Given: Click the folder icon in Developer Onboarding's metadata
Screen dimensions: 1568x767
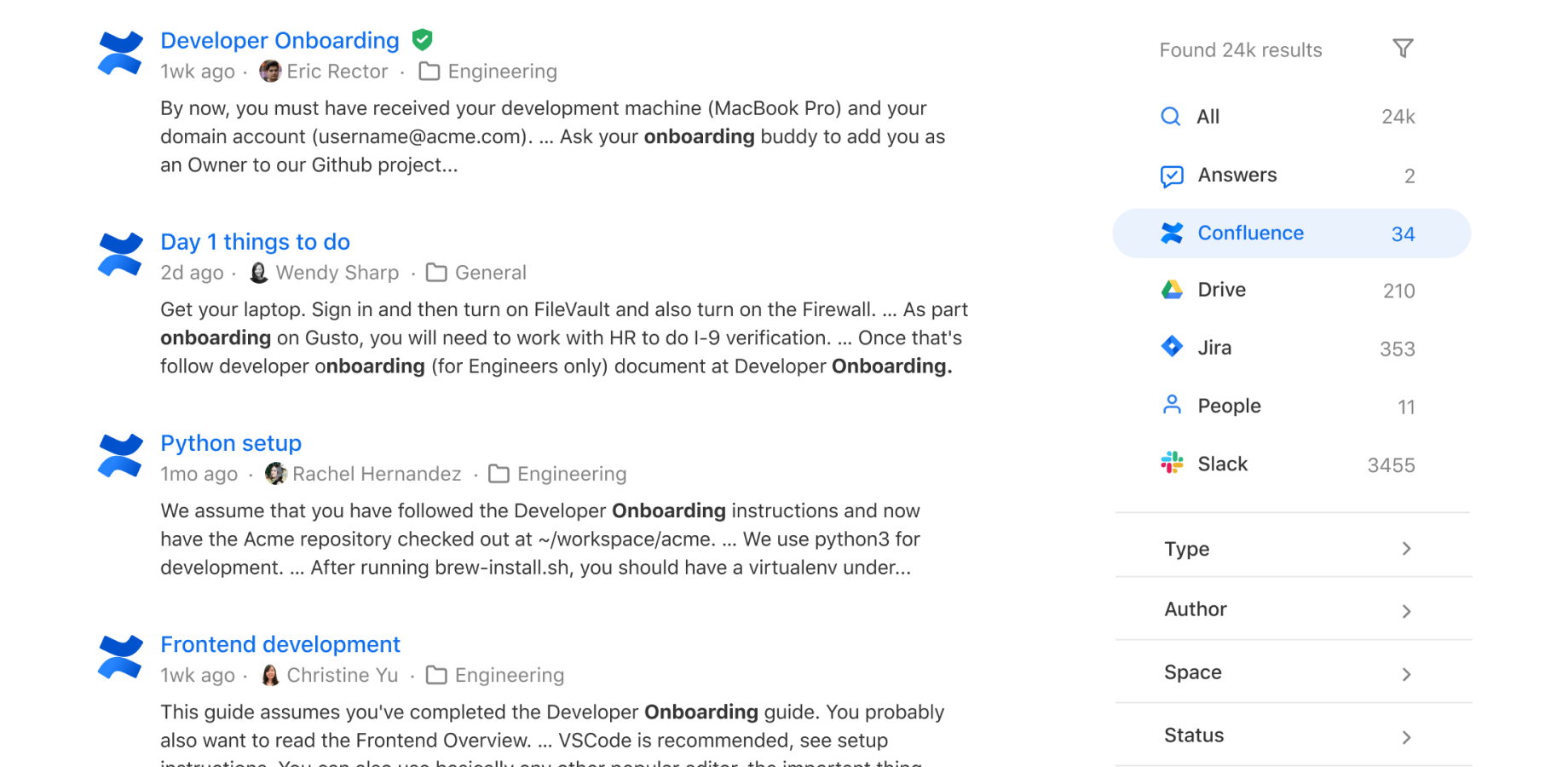Looking at the screenshot, I should pos(429,72).
